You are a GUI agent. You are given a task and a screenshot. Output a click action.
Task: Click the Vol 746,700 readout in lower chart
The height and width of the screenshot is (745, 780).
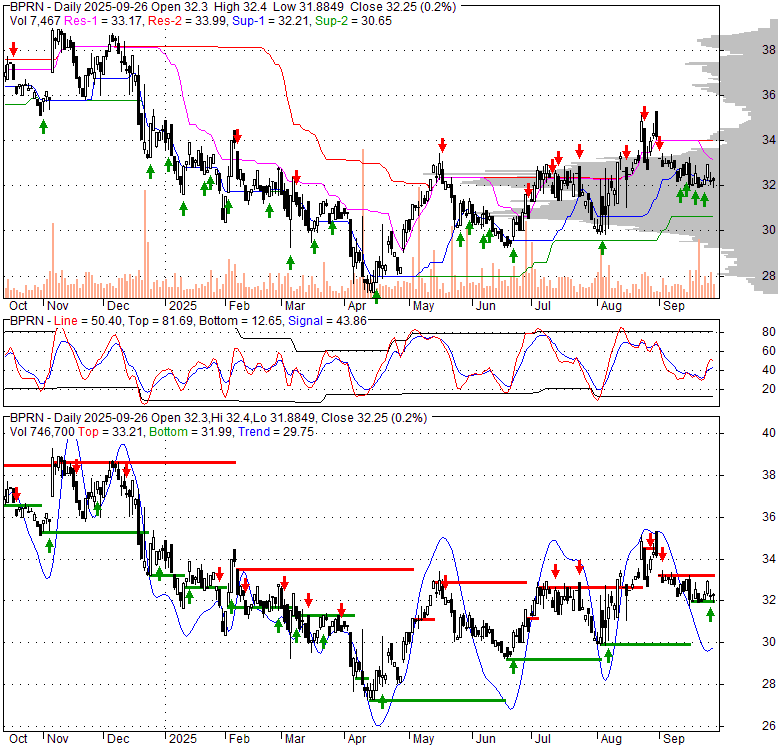(x=42, y=432)
